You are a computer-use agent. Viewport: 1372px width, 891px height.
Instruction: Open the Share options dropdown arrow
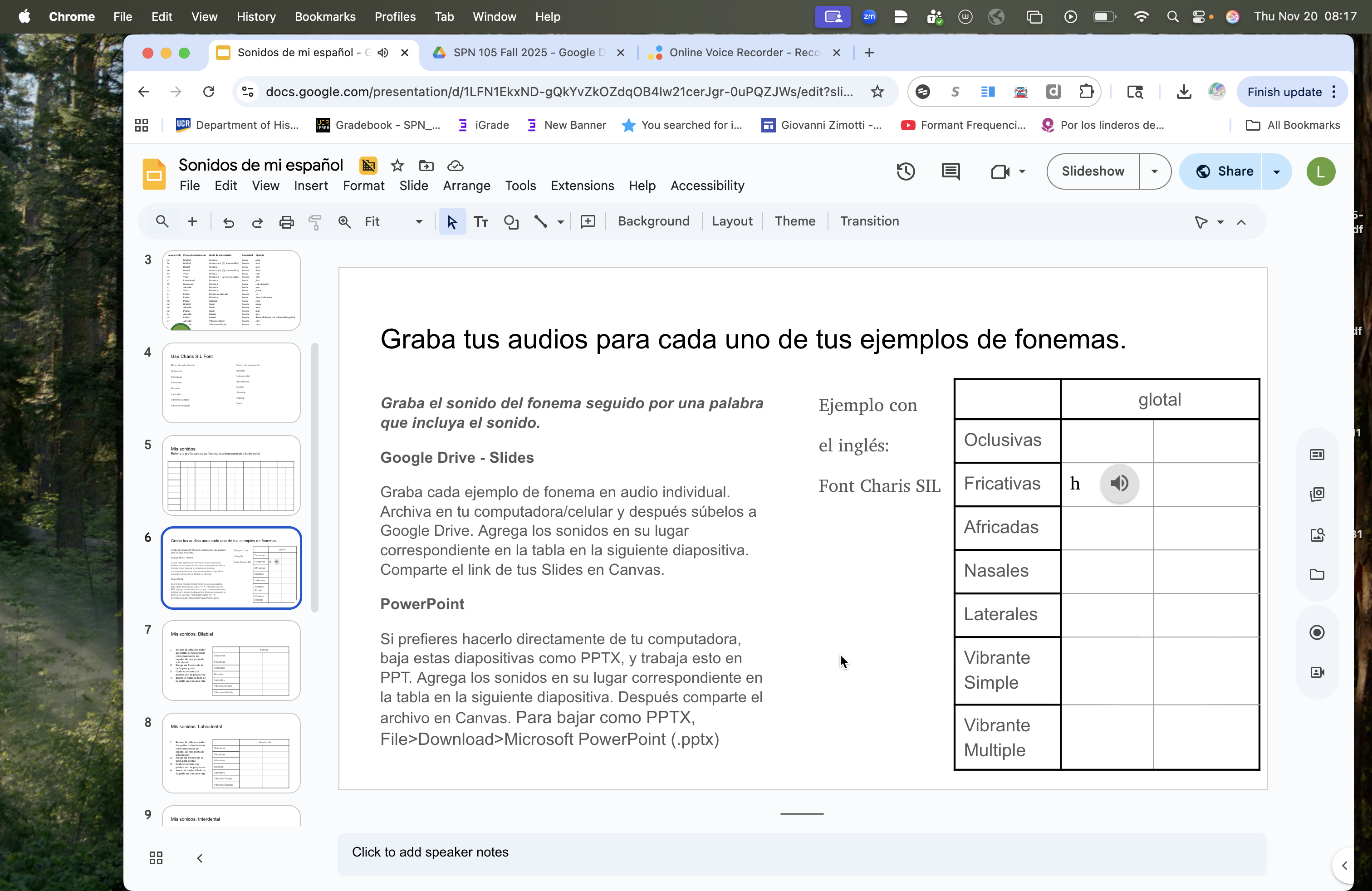1277,171
